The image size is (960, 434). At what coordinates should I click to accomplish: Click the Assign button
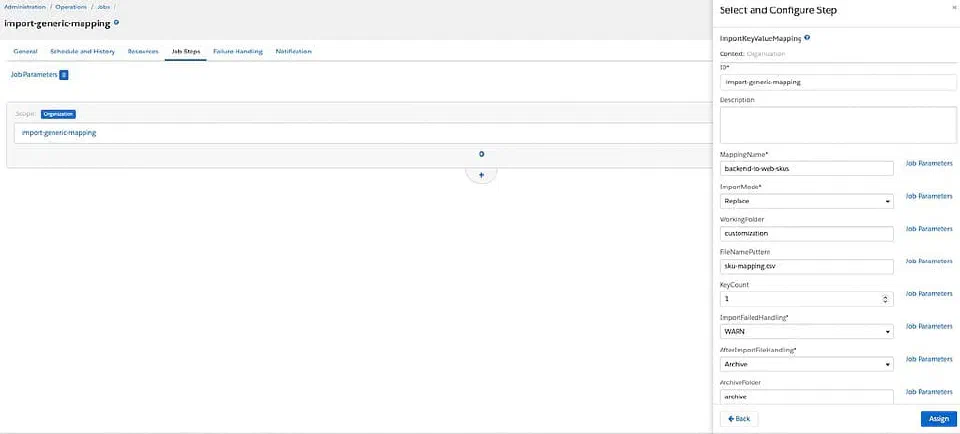coord(939,419)
